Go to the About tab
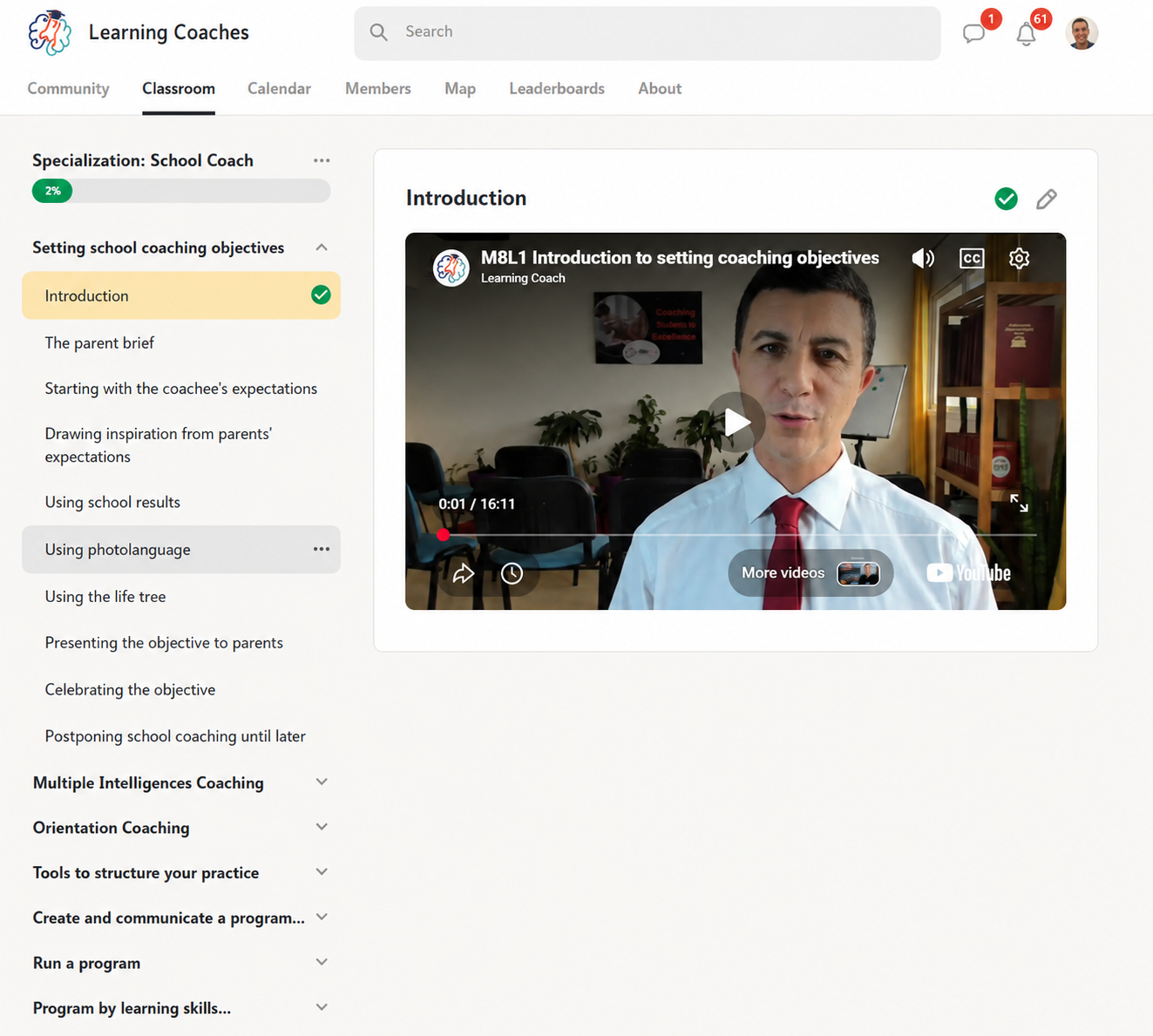 coord(660,89)
